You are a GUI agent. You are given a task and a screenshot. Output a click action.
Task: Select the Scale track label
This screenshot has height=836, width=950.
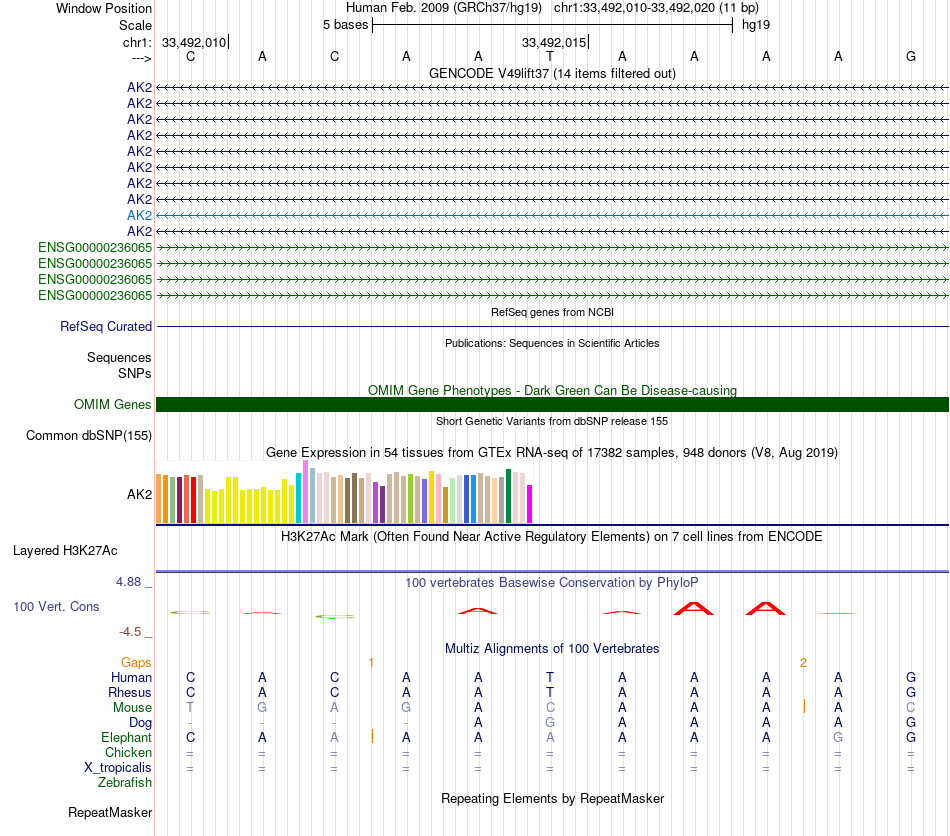135,25
